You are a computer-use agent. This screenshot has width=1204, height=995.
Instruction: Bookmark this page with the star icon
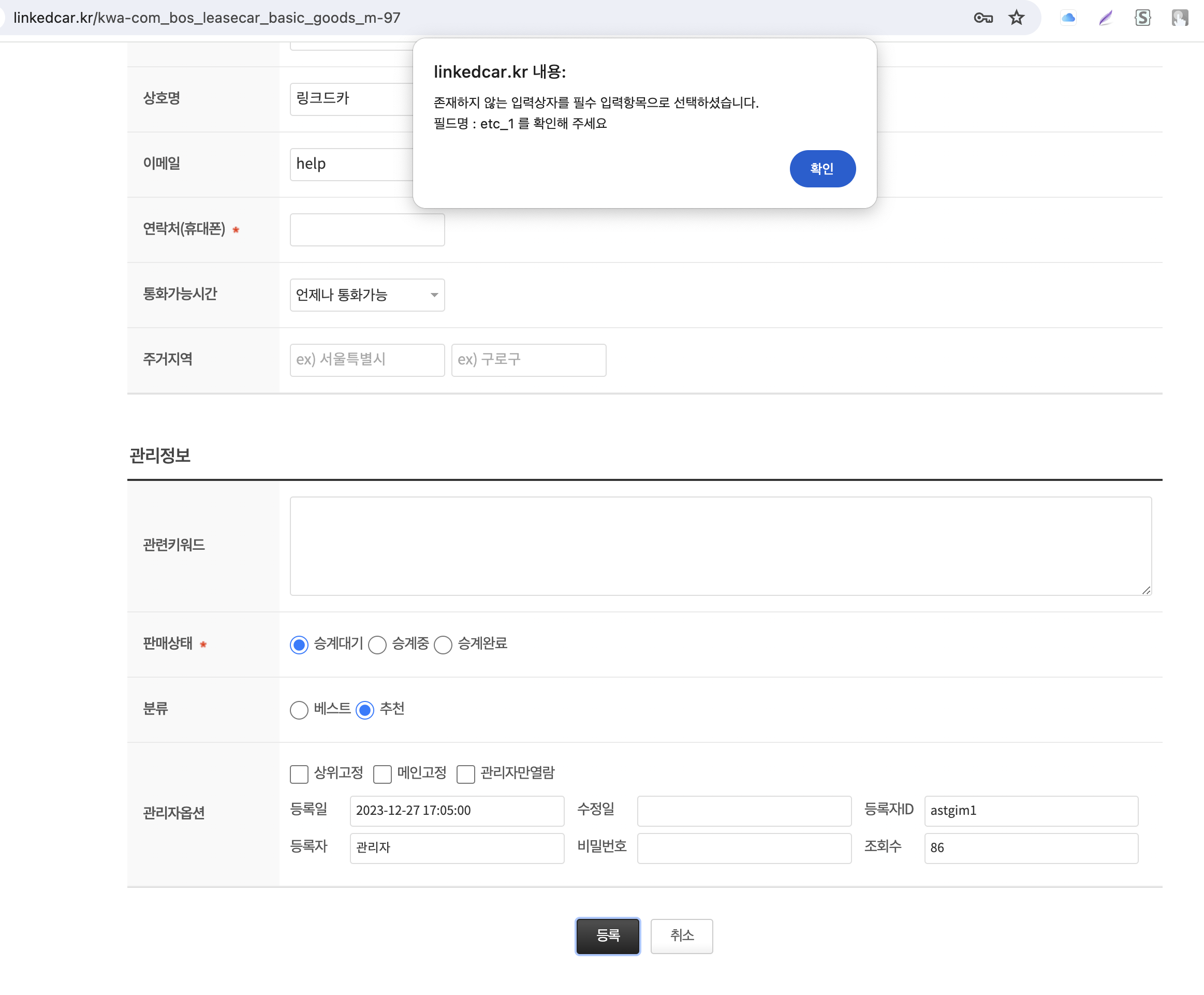point(1017,18)
